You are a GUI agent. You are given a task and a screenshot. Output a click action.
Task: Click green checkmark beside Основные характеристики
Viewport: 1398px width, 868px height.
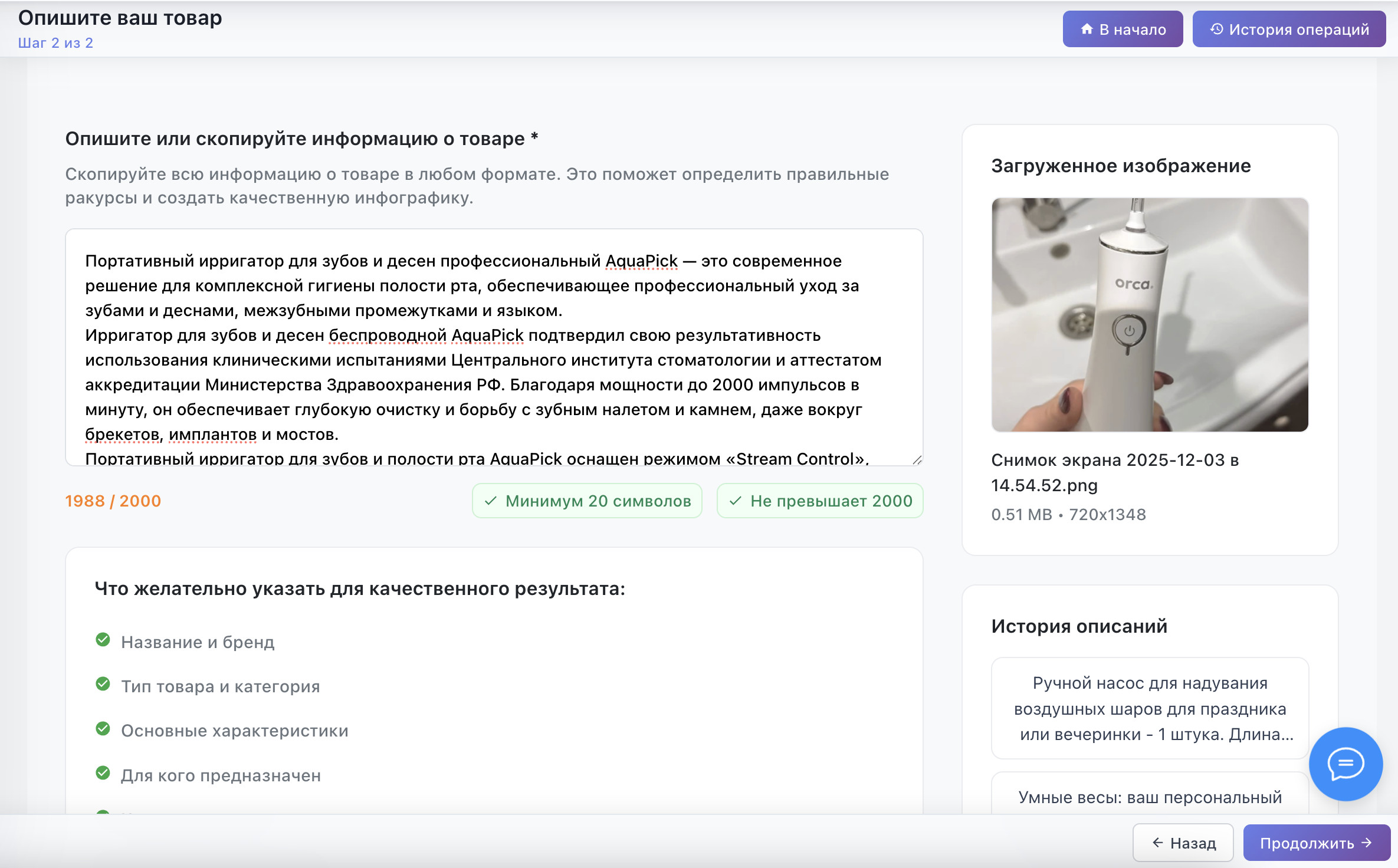pos(103,729)
